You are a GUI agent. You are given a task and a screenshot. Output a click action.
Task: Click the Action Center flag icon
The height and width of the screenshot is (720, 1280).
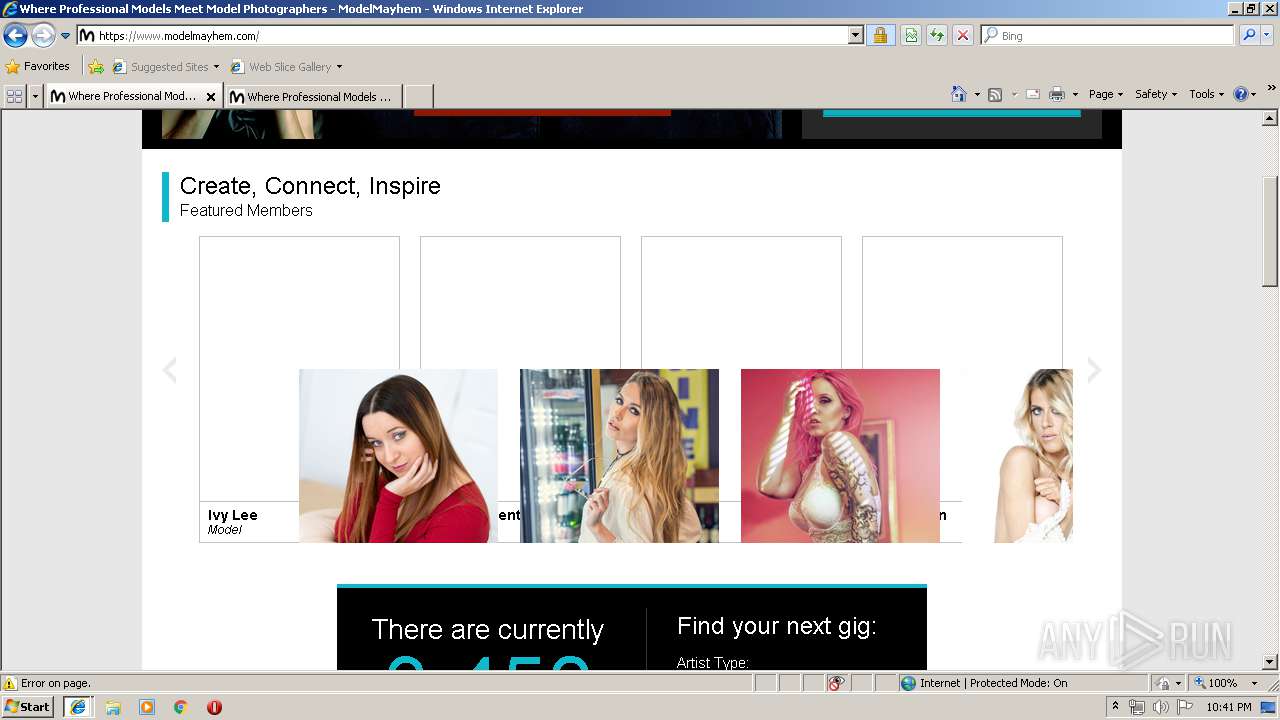(1185, 707)
